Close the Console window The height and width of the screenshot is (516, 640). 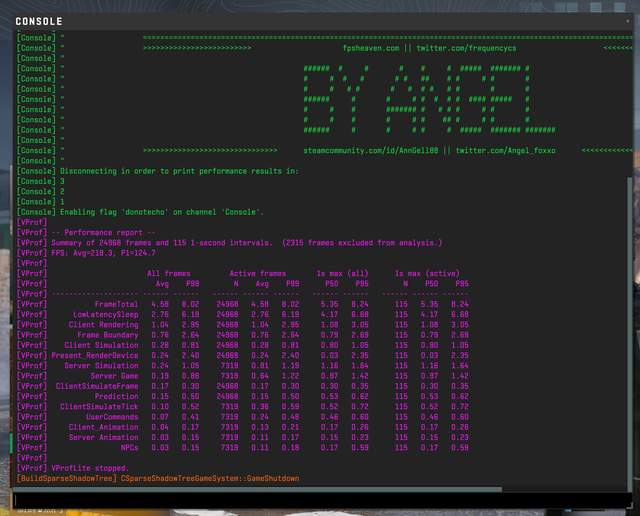pyautogui.click(x=628, y=21)
